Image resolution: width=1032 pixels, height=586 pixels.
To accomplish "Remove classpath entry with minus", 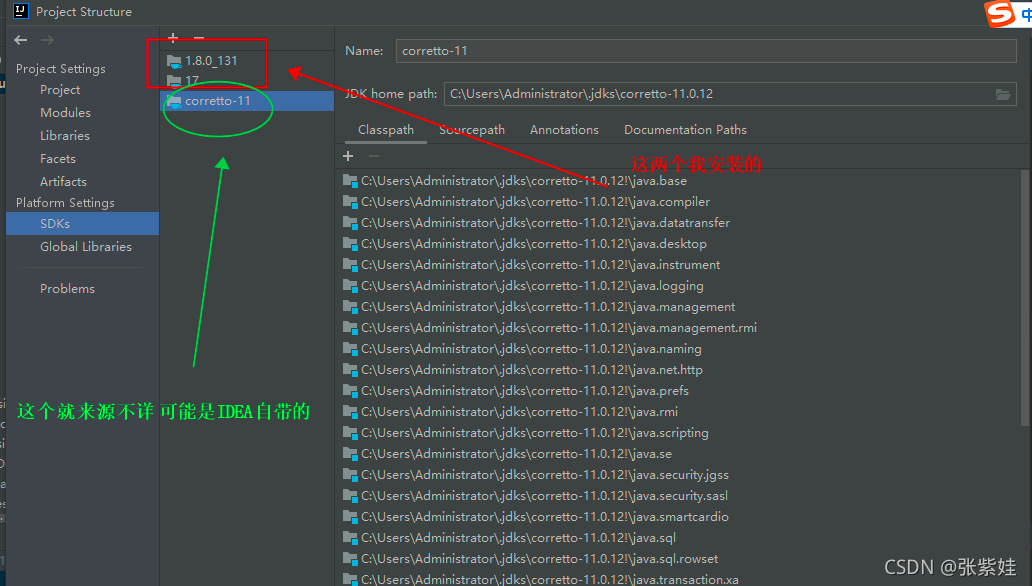I will [374, 156].
